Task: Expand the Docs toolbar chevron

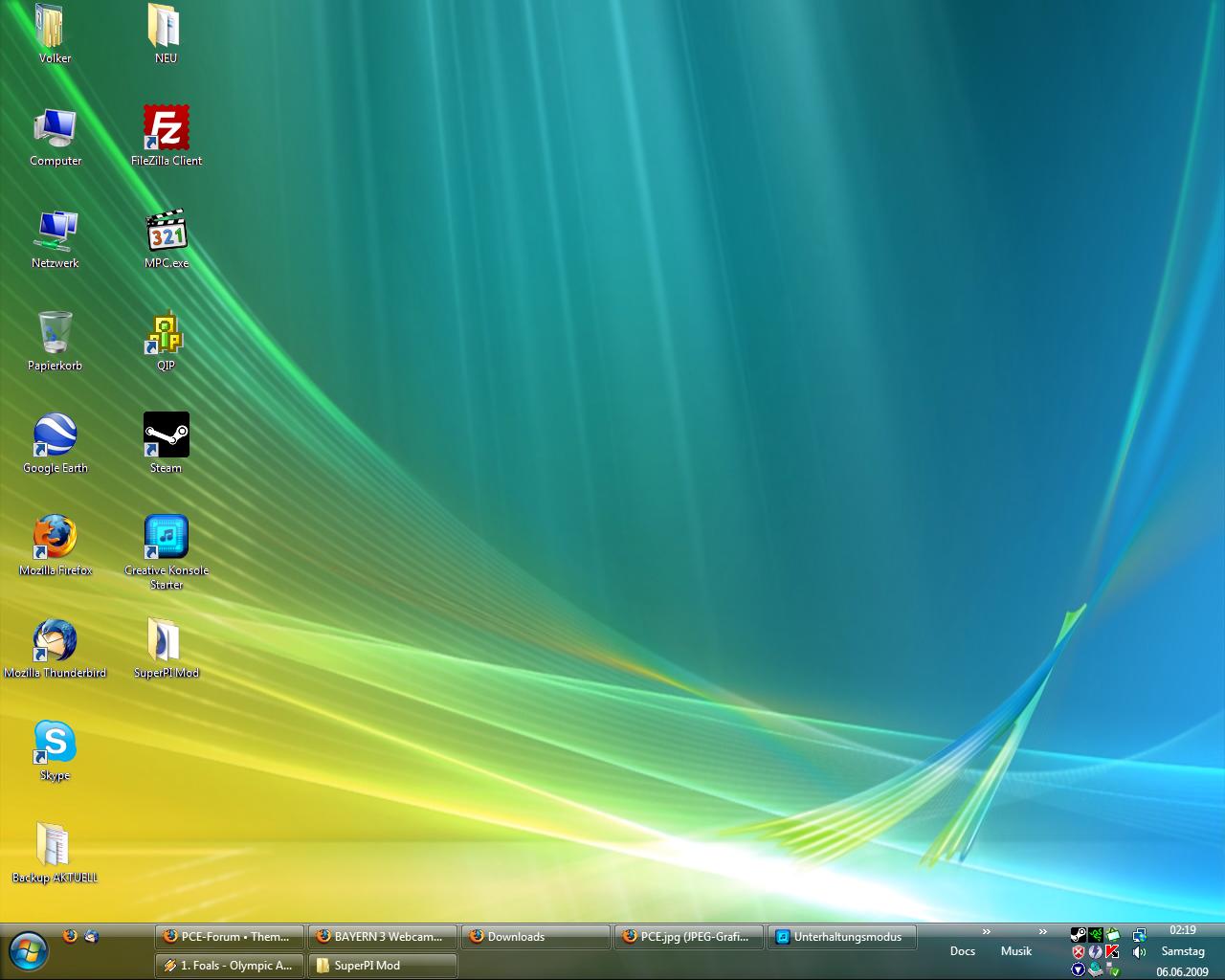Action: [x=986, y=932]
